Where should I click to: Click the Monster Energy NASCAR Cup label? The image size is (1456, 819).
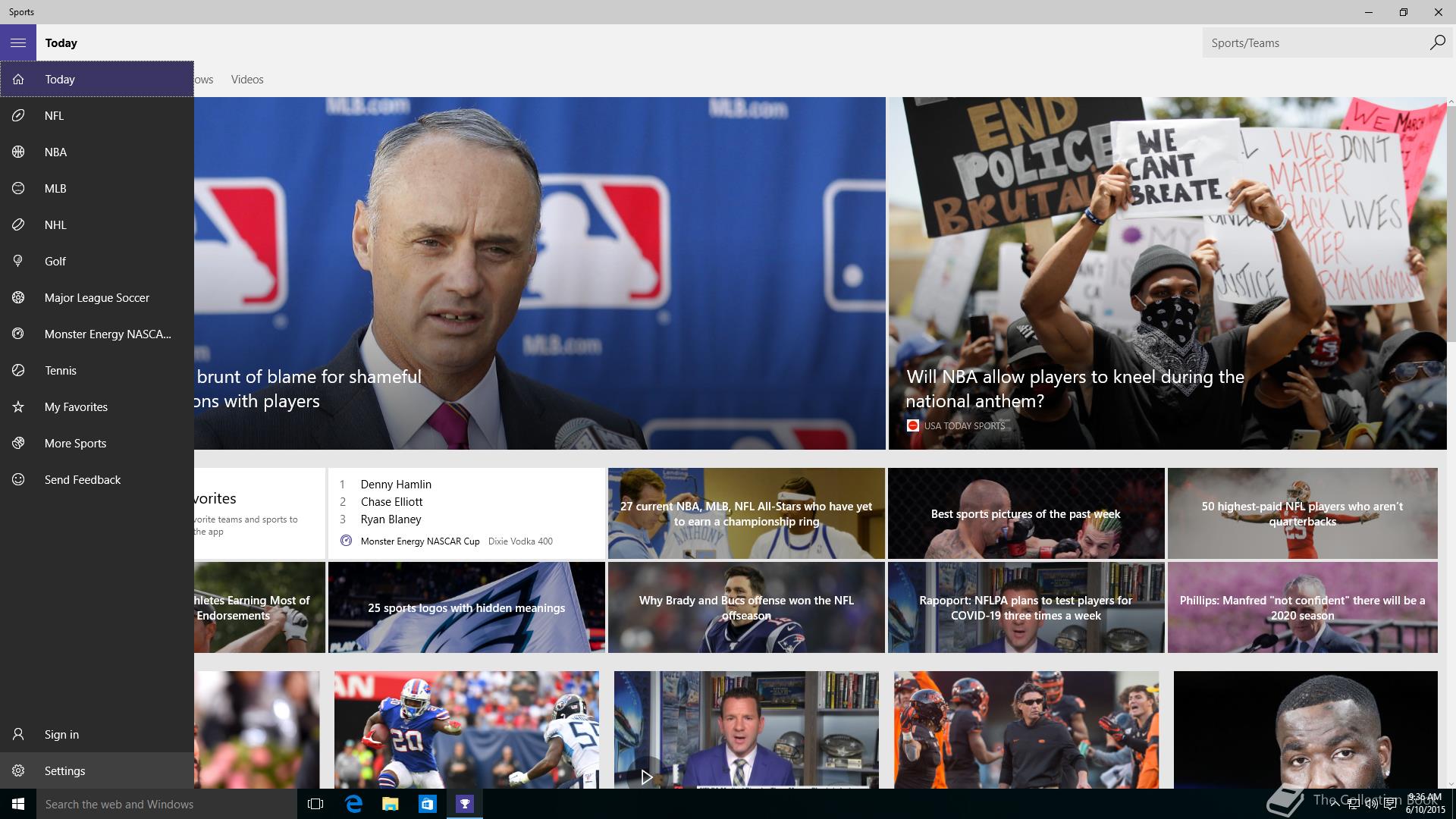(x=420, y=541)
